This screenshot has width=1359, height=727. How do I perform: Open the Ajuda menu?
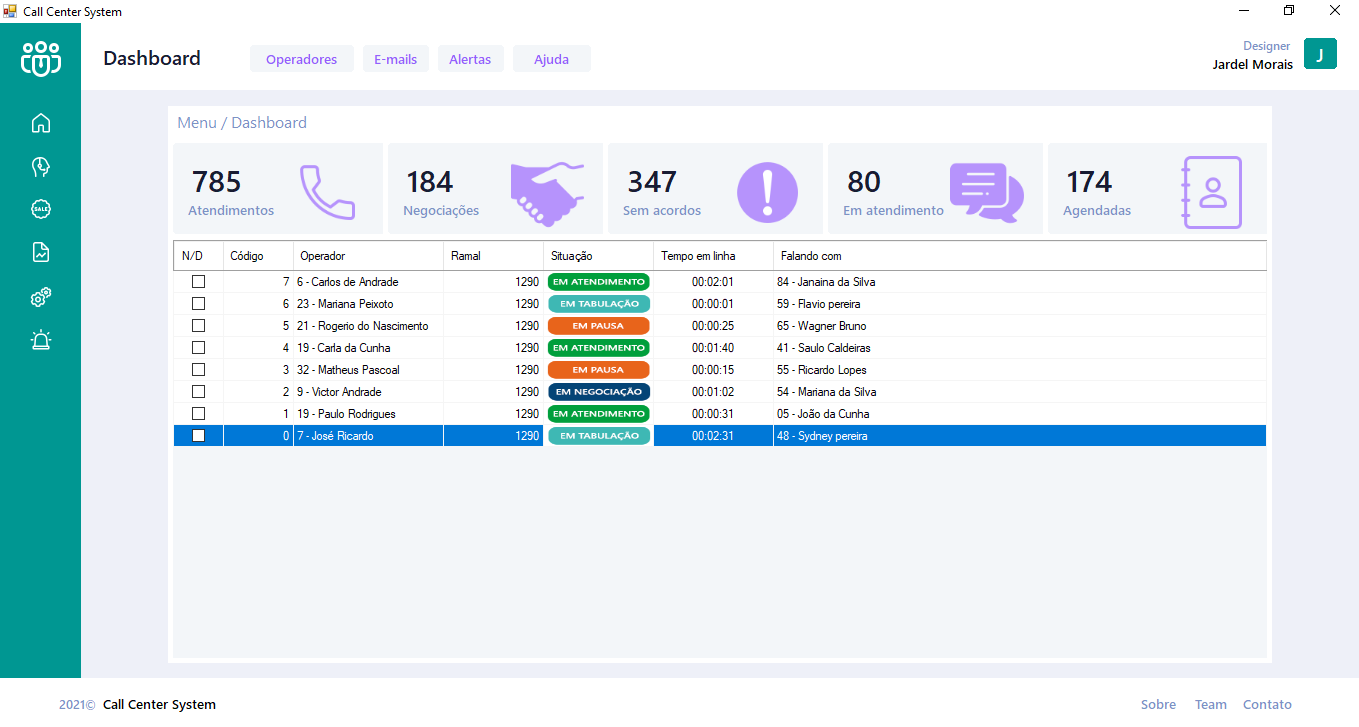pos(551,58)
